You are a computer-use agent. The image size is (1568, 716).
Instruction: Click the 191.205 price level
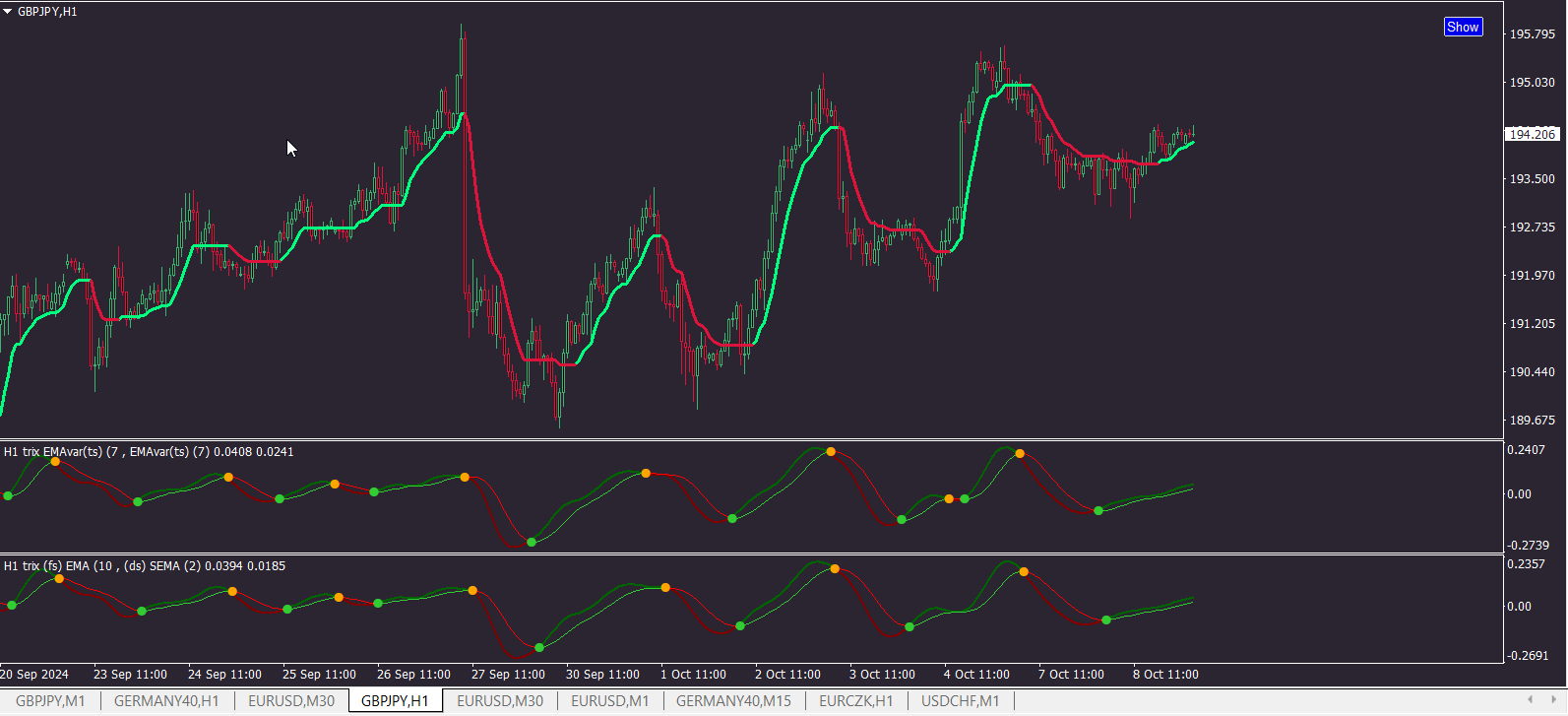point(1533,324)
